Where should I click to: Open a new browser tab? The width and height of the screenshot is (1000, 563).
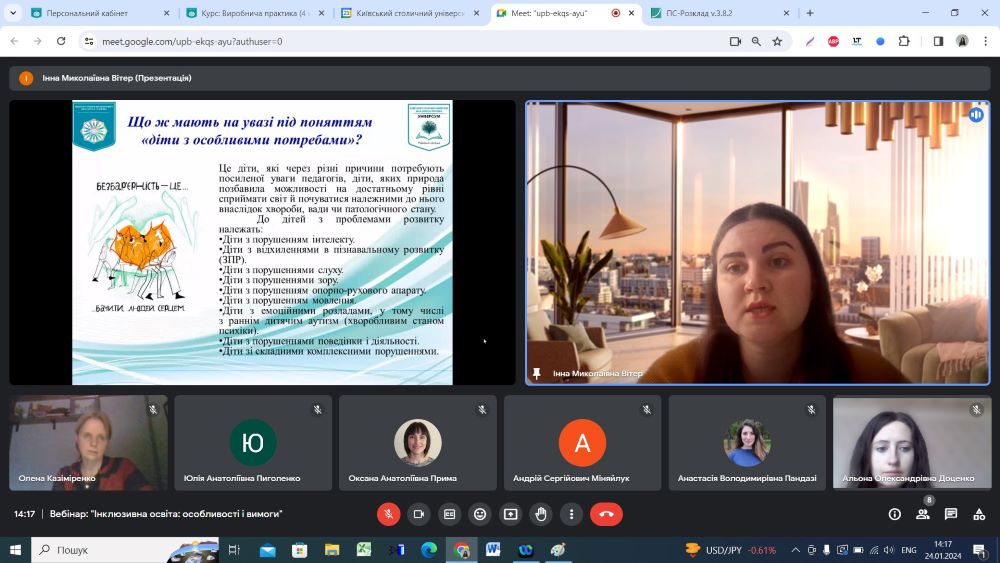coord(810,13)
